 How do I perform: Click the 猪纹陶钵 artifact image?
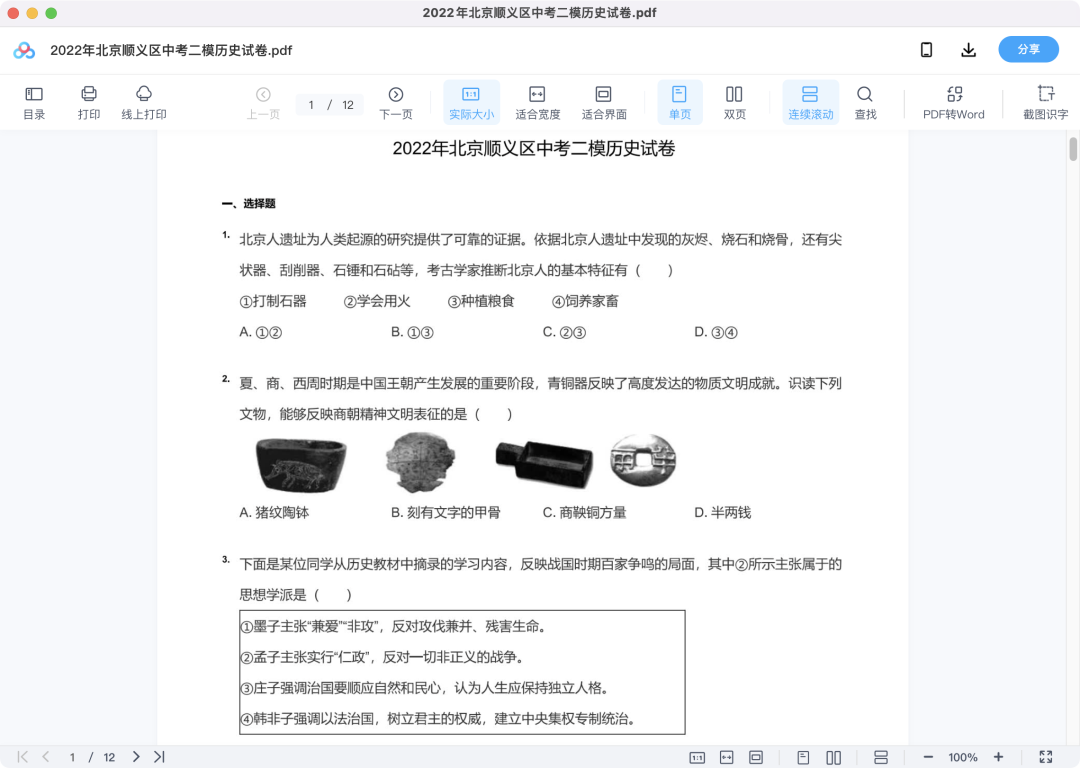pos(301,465)
